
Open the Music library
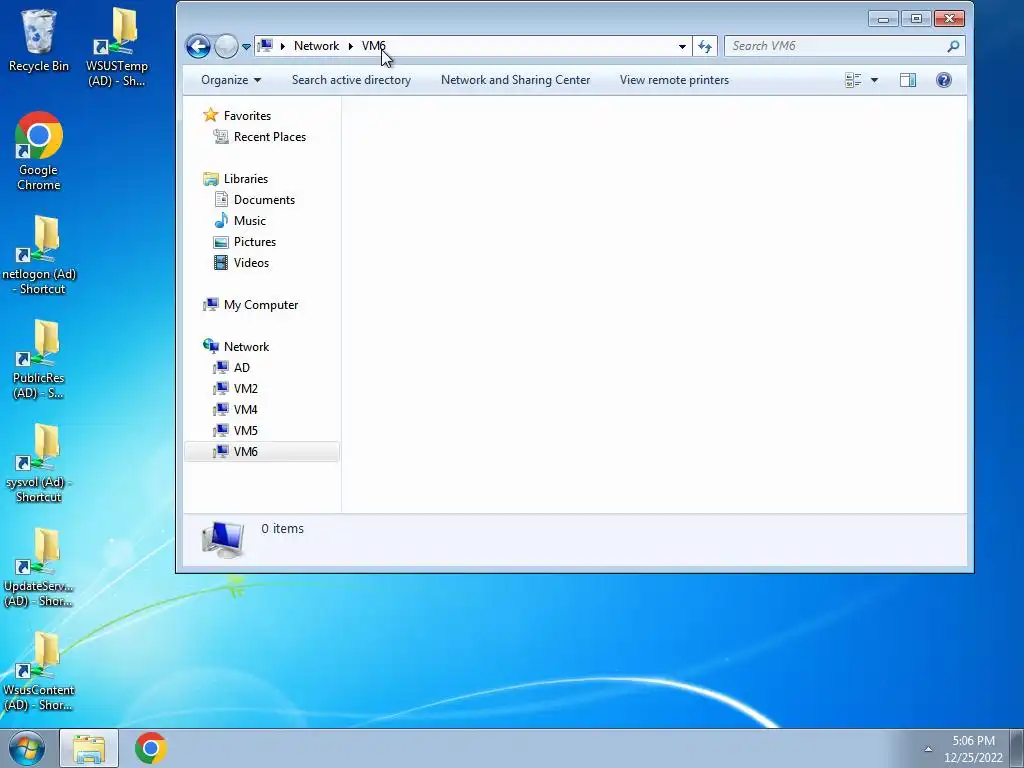click(249, 220)
